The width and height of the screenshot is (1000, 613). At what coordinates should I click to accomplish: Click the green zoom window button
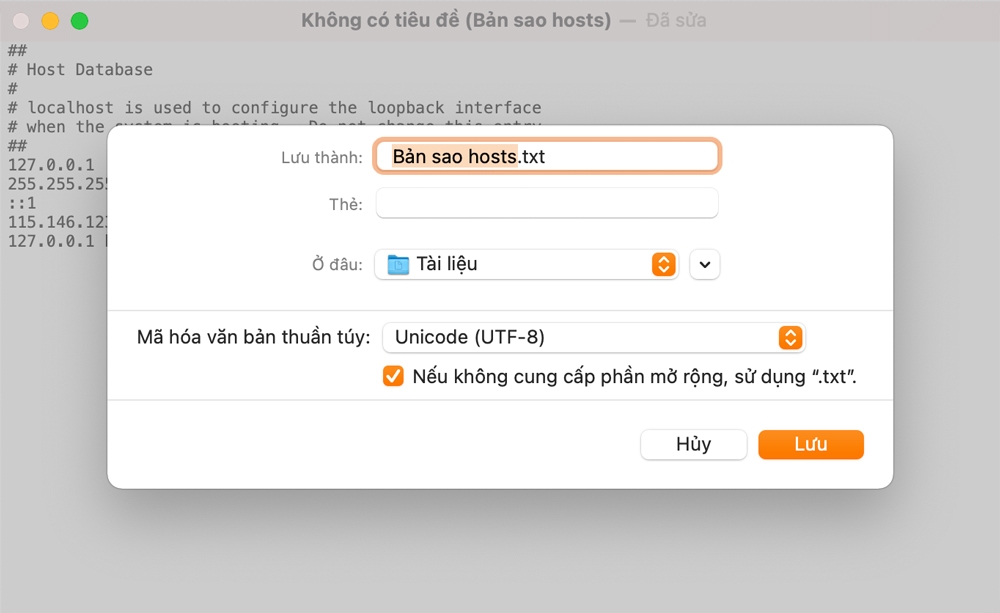(x=80, y=21)
